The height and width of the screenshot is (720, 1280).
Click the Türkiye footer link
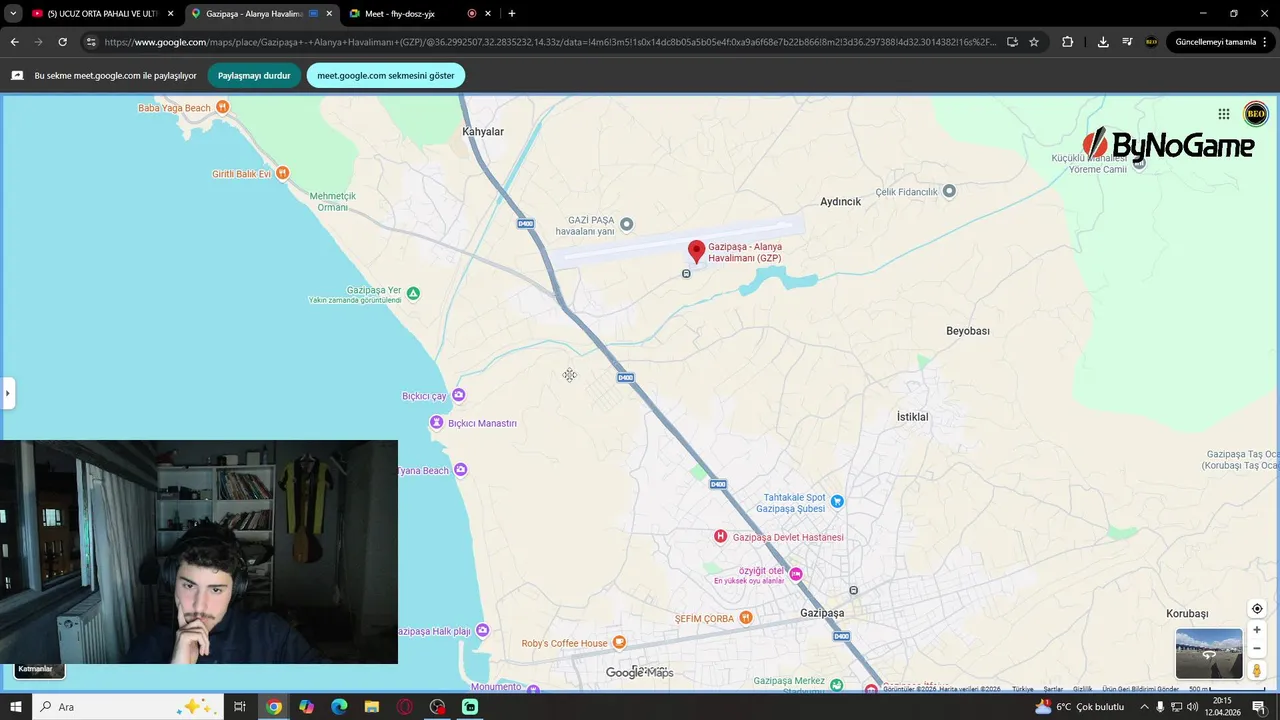click(x=1022, y=689)
